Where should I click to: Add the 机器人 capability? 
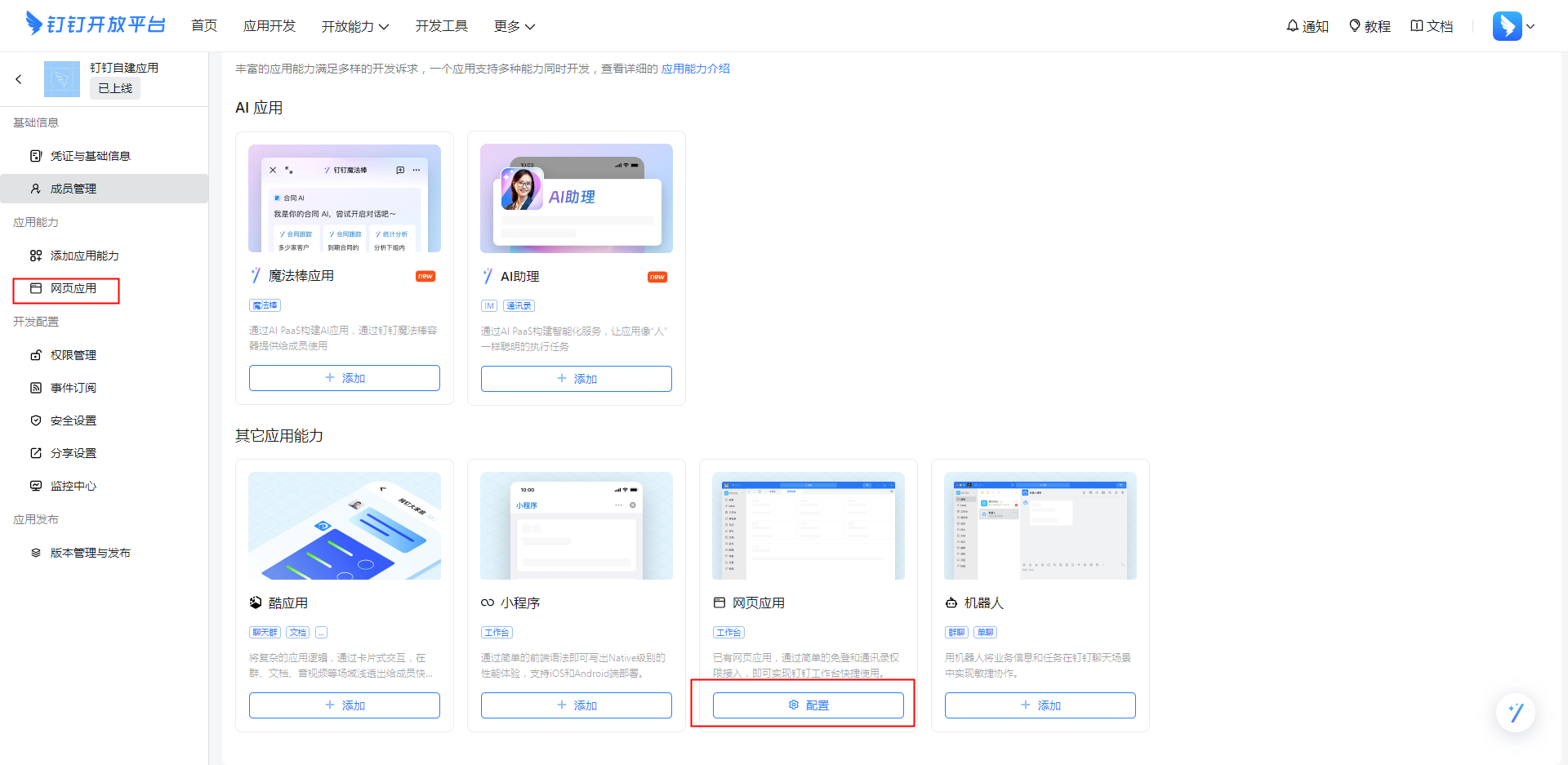coord(1040,705)
